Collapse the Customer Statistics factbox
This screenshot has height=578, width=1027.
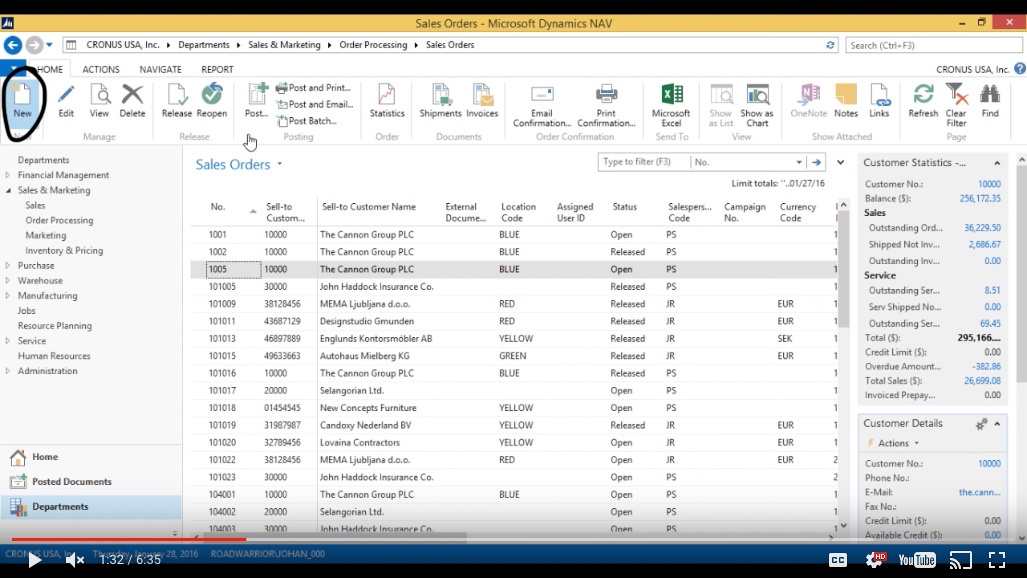pos(997,163)
